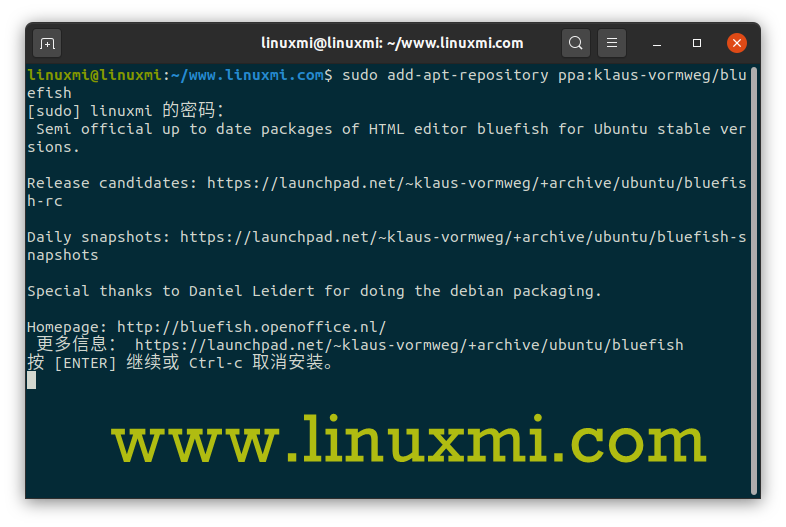This screenshot has height=527, width=786.
Task: Click the 按 [ENTER] 继续 prompt line
Action: click(x=180, y=363)
